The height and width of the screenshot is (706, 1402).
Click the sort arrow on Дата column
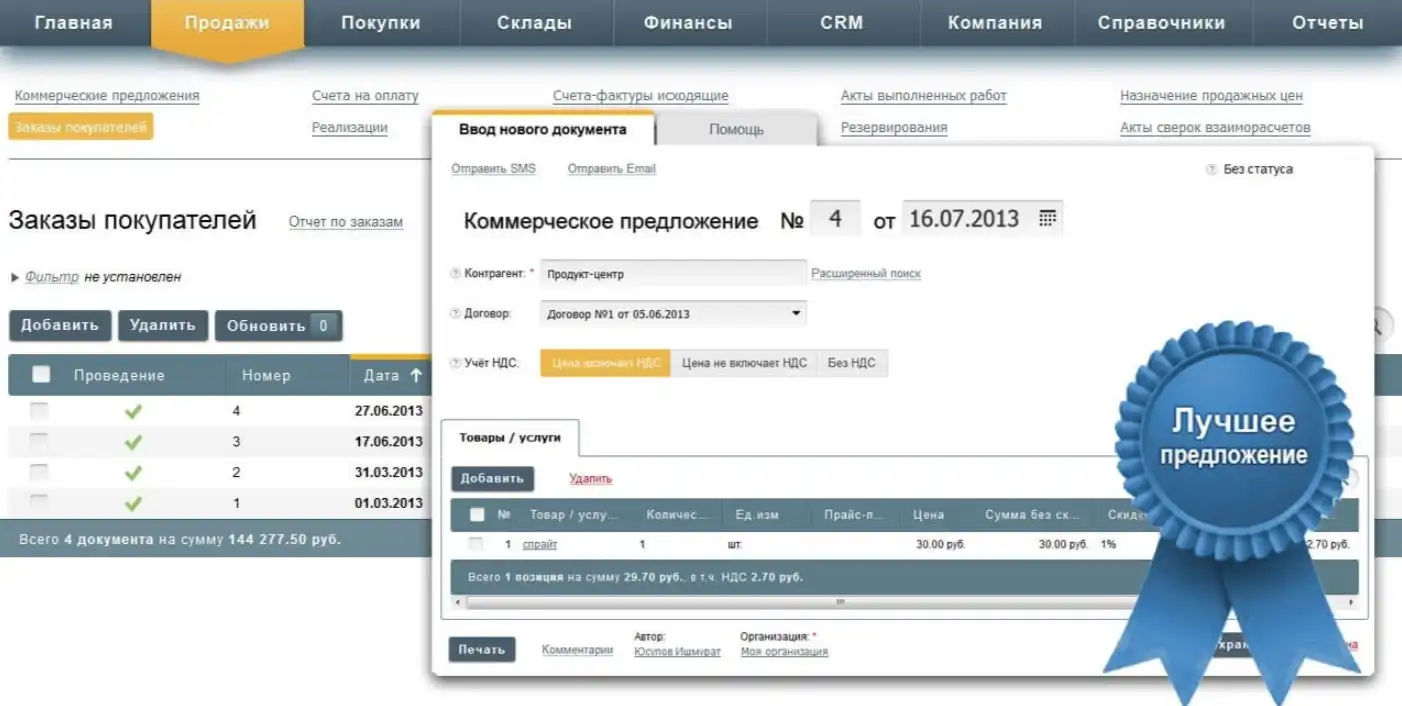click(x=416, y=374)
